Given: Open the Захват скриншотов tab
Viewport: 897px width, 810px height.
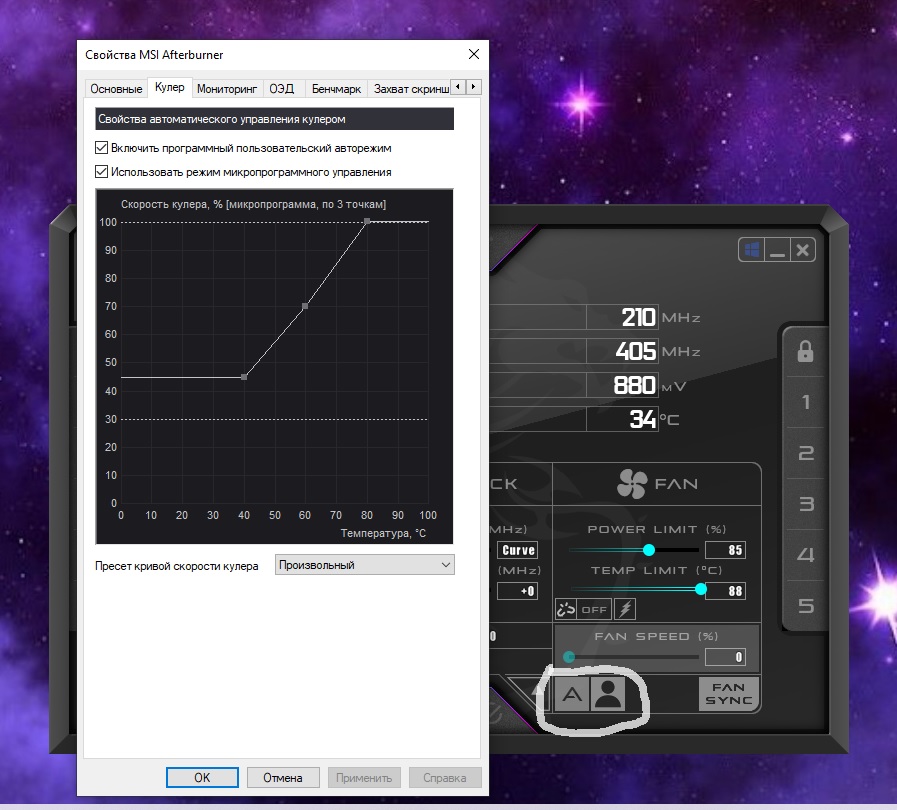Looking at the screenshot, I should (x=410, y=89).
